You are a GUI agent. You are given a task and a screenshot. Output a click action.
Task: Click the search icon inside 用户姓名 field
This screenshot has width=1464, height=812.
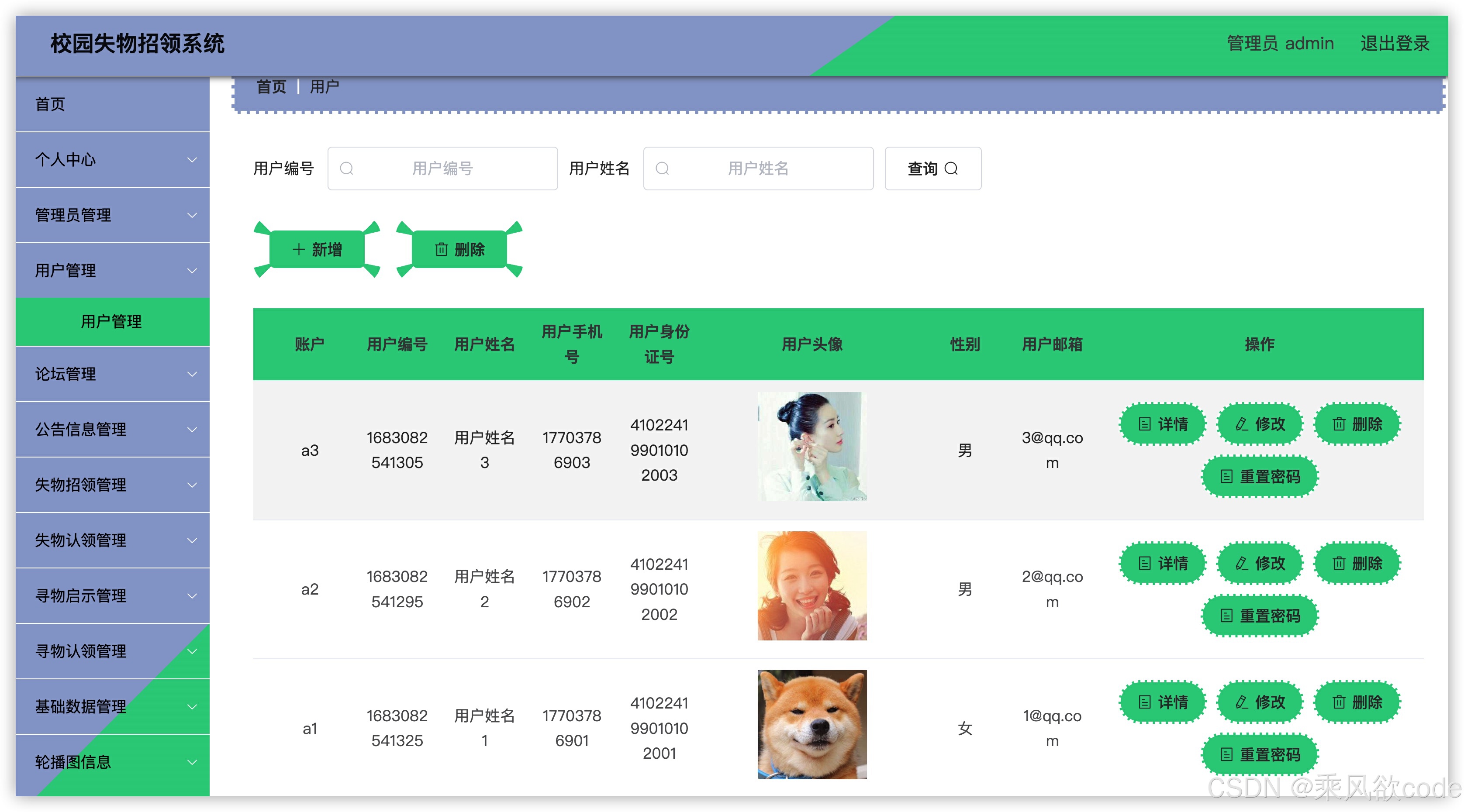pos(663,168)
